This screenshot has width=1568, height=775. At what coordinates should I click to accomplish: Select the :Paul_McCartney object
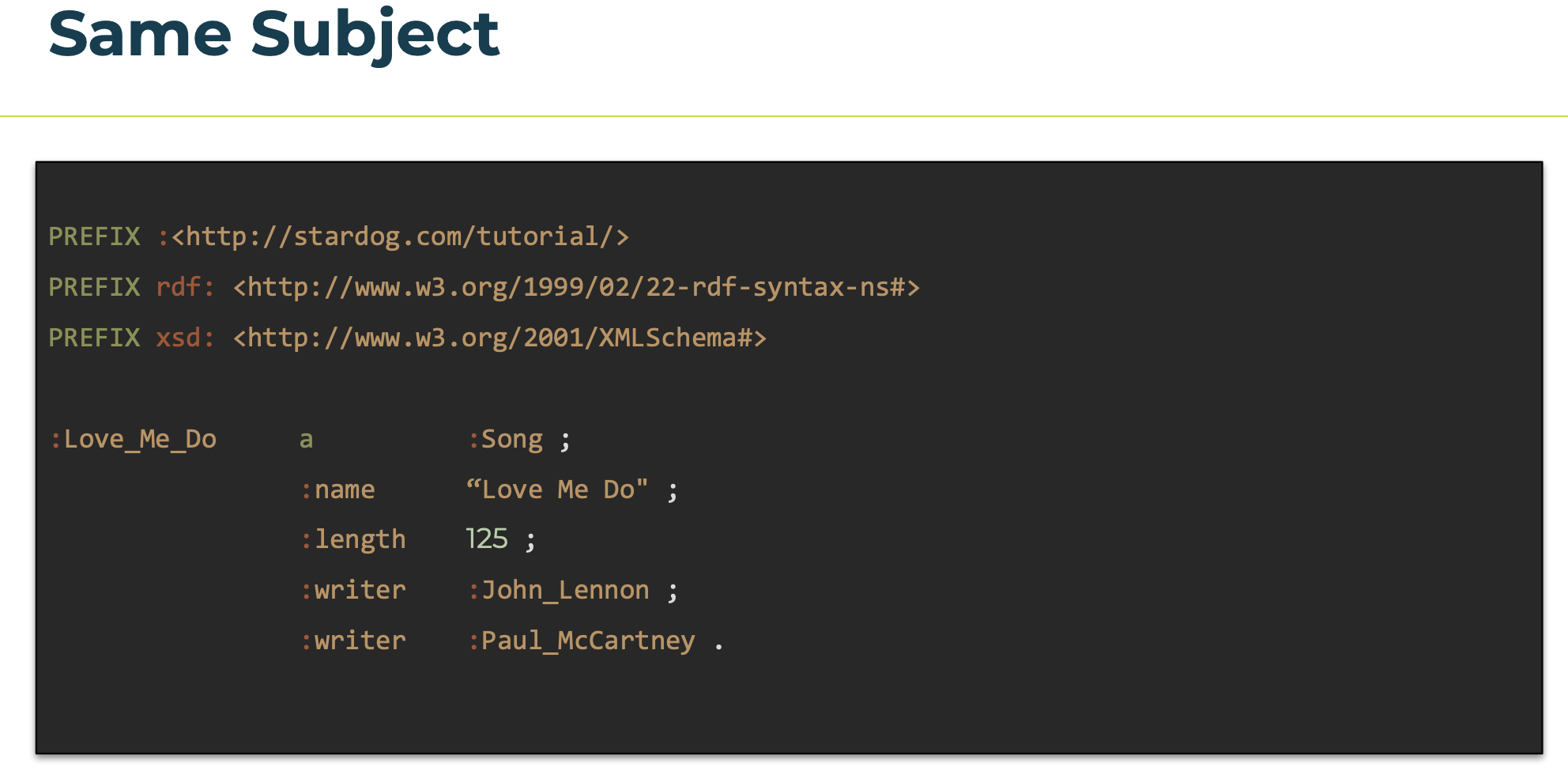point(582,641)
